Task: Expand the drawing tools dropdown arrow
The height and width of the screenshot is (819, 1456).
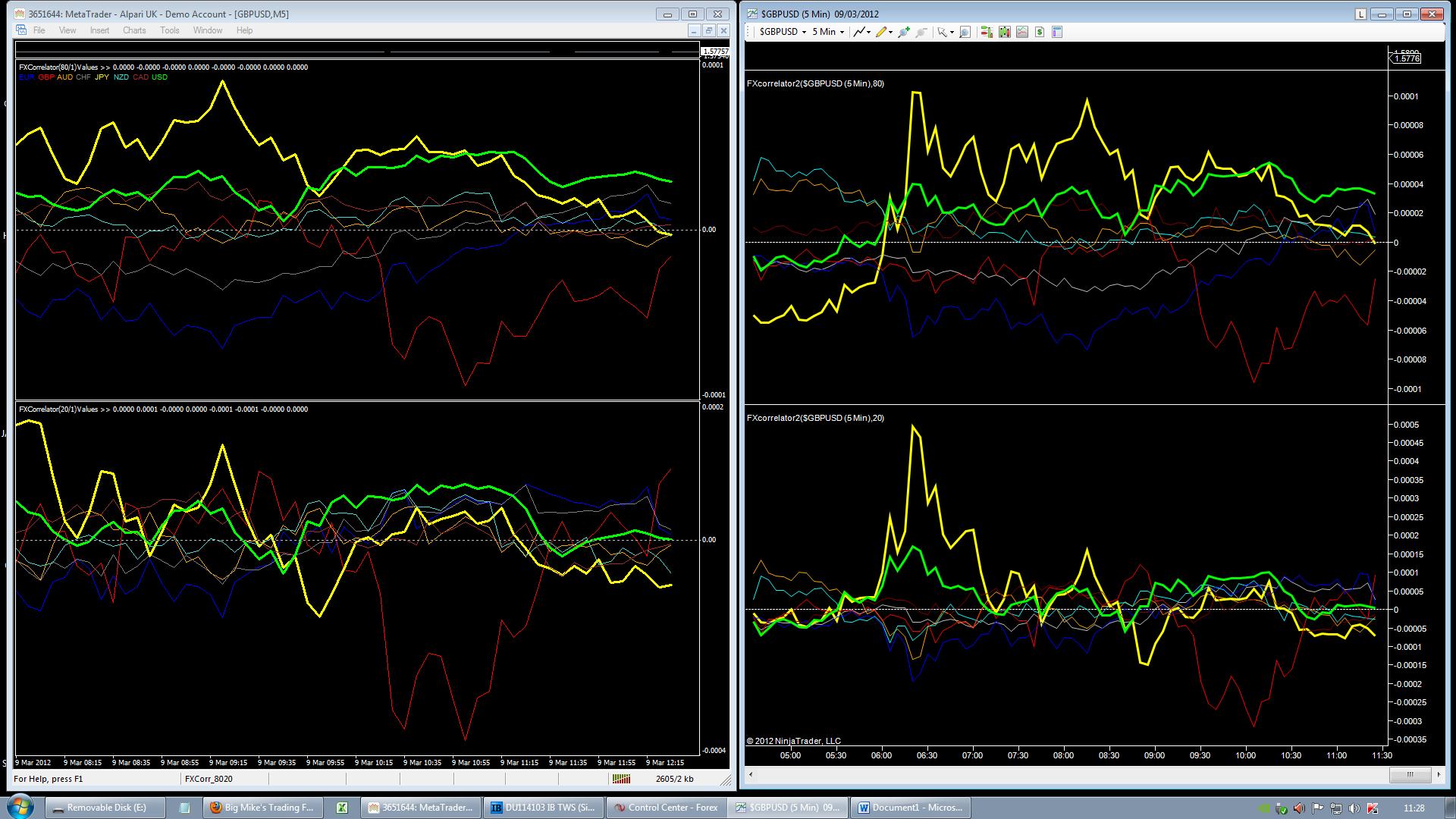Action: (890, 33)
